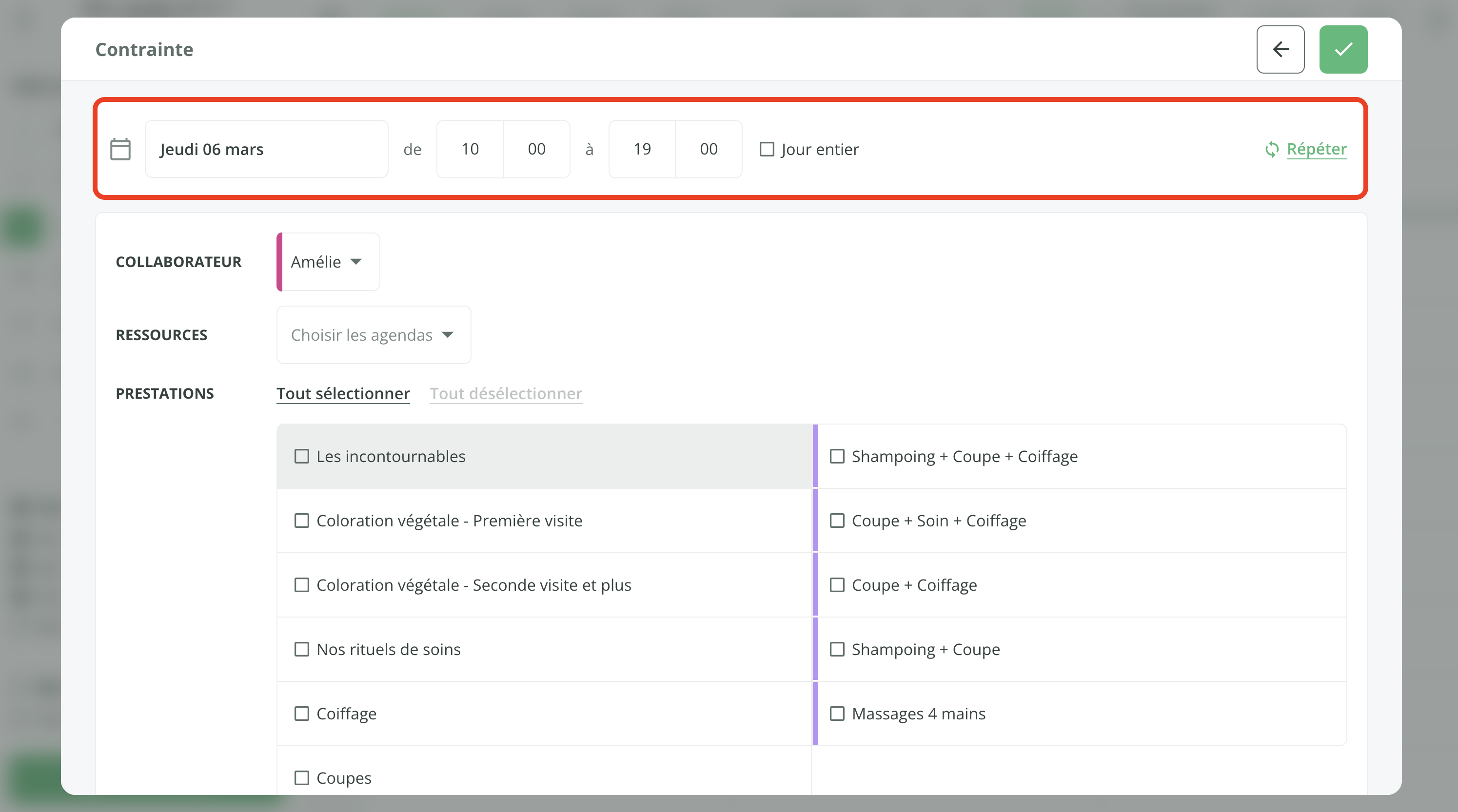Check Shampoing + Coupe + Coiffage
Image resolution: width=1458 pixels, height=812 pixels.
[838, 456]
